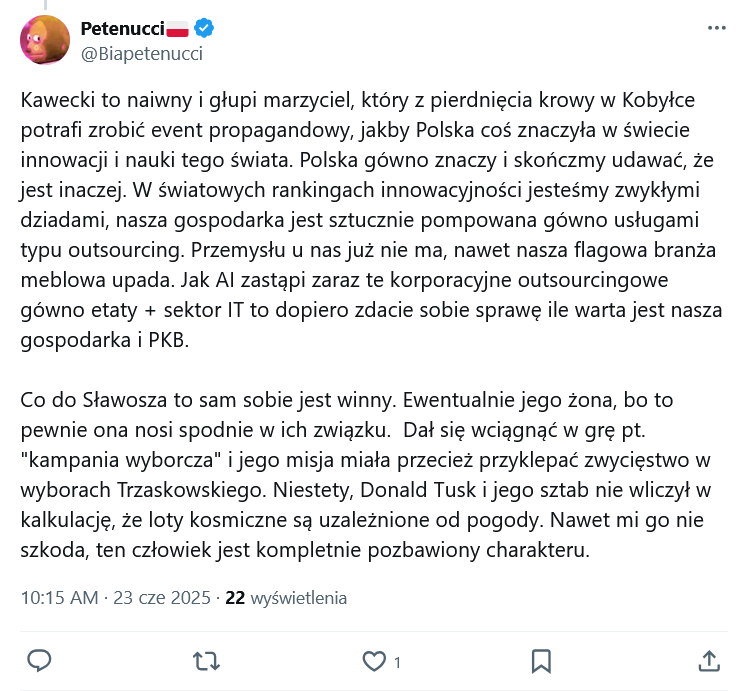Bookmark this post

point(541,661)
